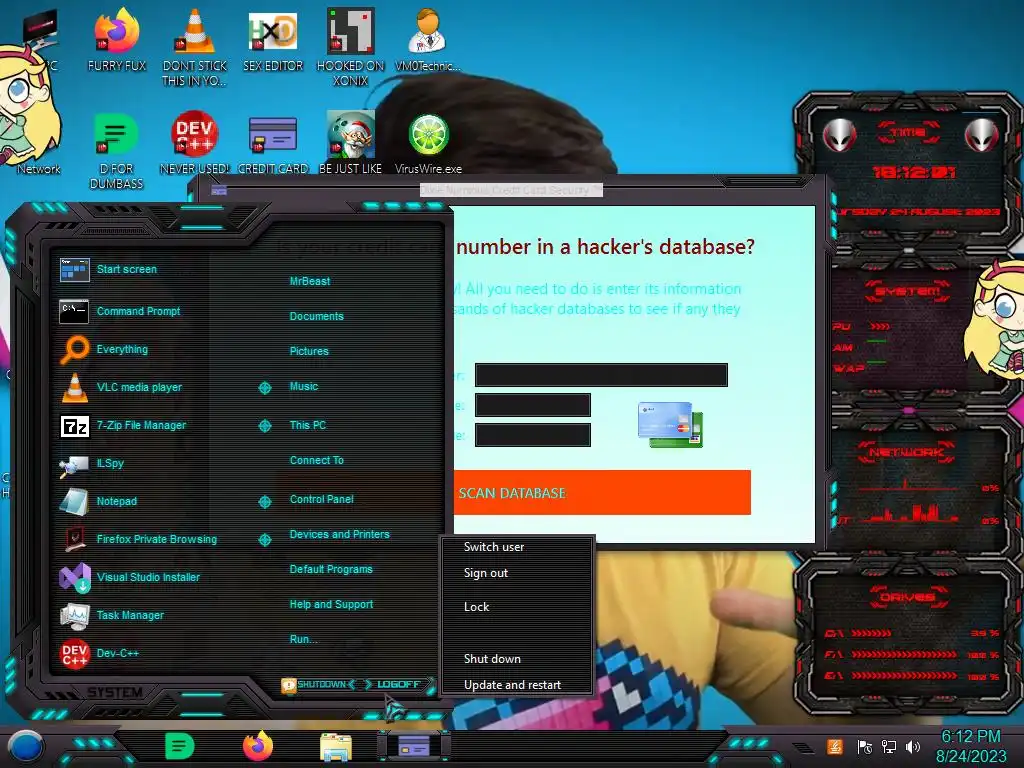The image size is (1024, 768).
Task: Open the NEVER USED Dev-C++ desktop icon
Action: click(x=195, y=144)
